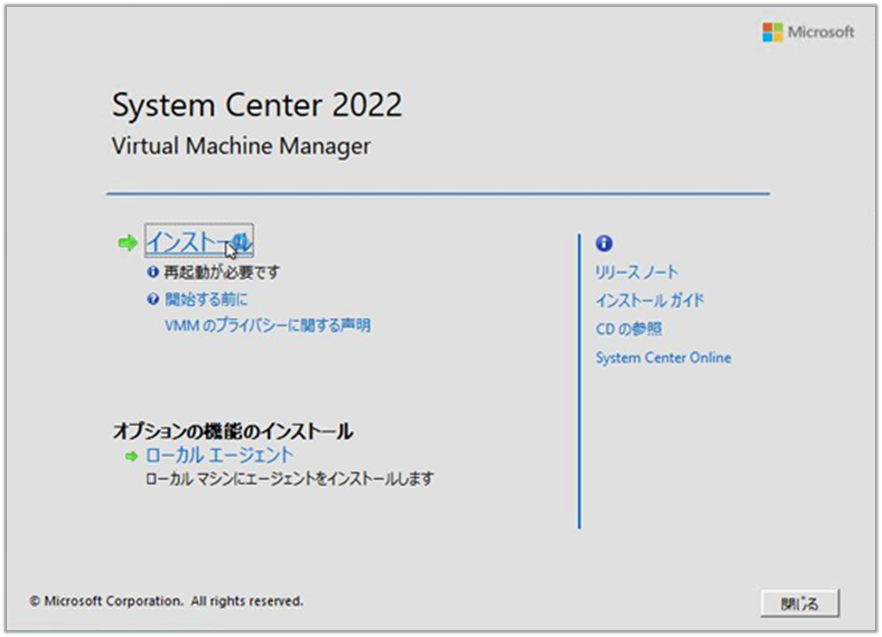The height and width of the screenshot is (637, 882).
Task: Open VMM のプライバシーに関する声明 link
Action: [x=267, y=325]
